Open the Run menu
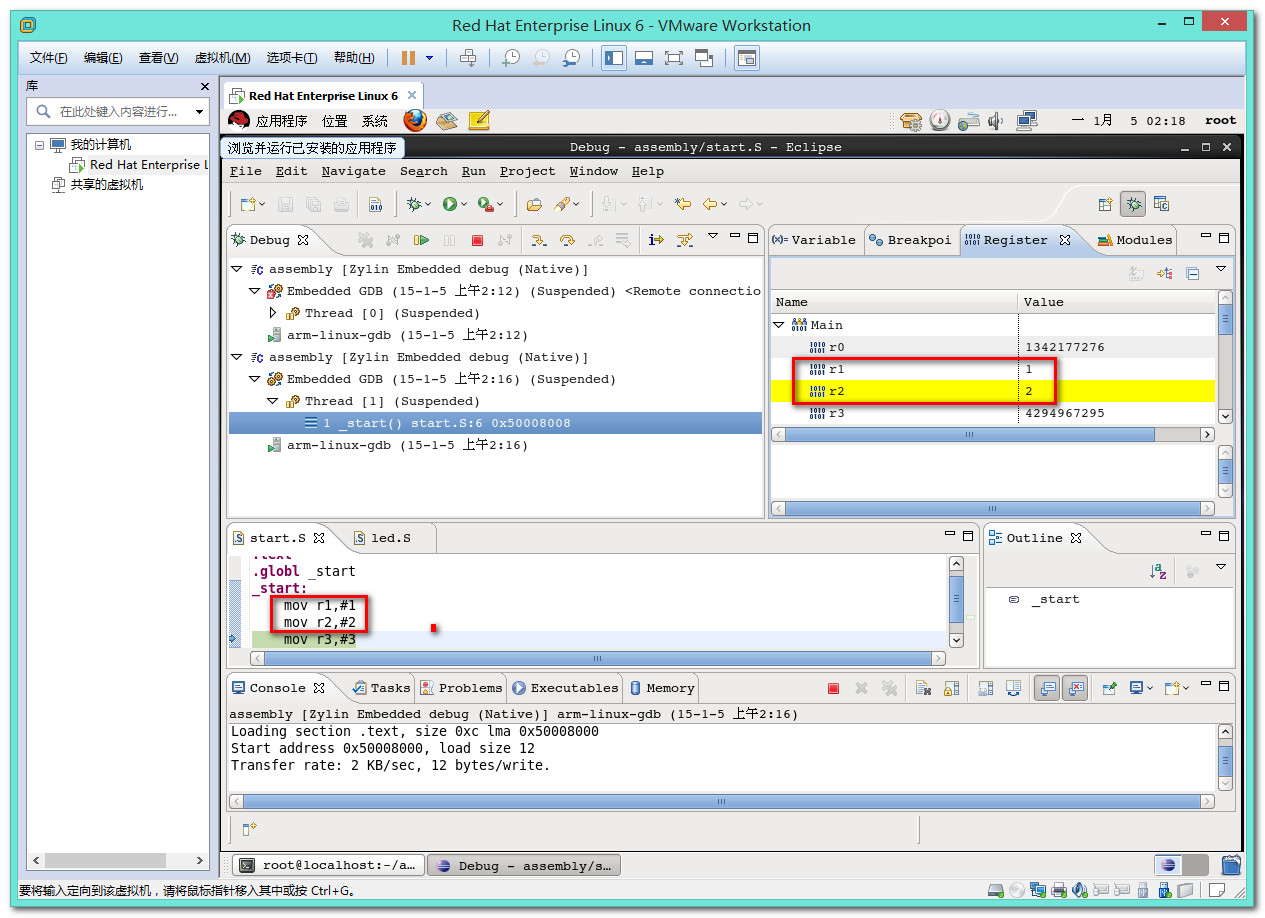 (x=473, y=171)
